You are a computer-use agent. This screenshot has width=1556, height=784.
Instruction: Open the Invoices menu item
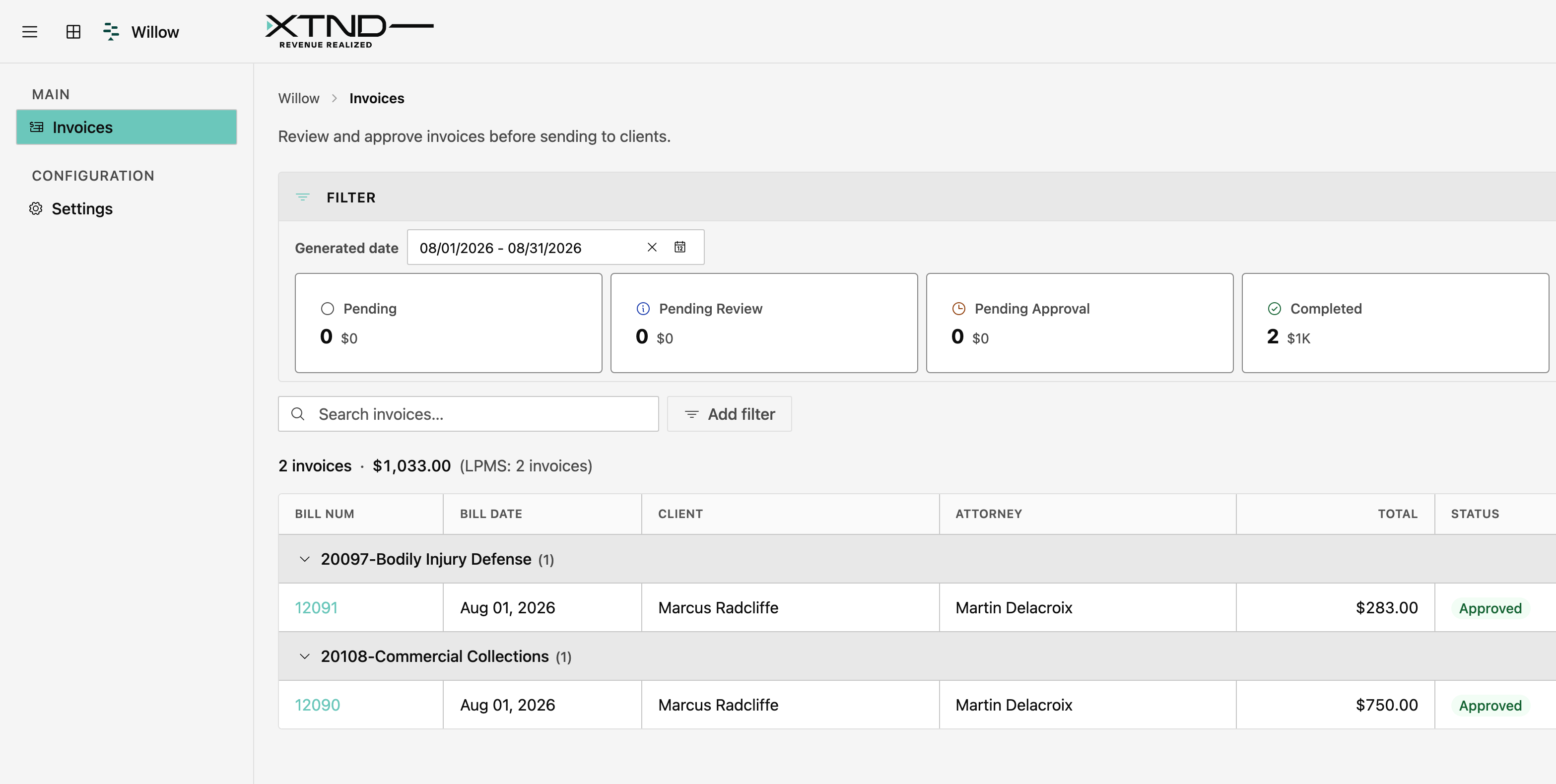coord(126,127)
